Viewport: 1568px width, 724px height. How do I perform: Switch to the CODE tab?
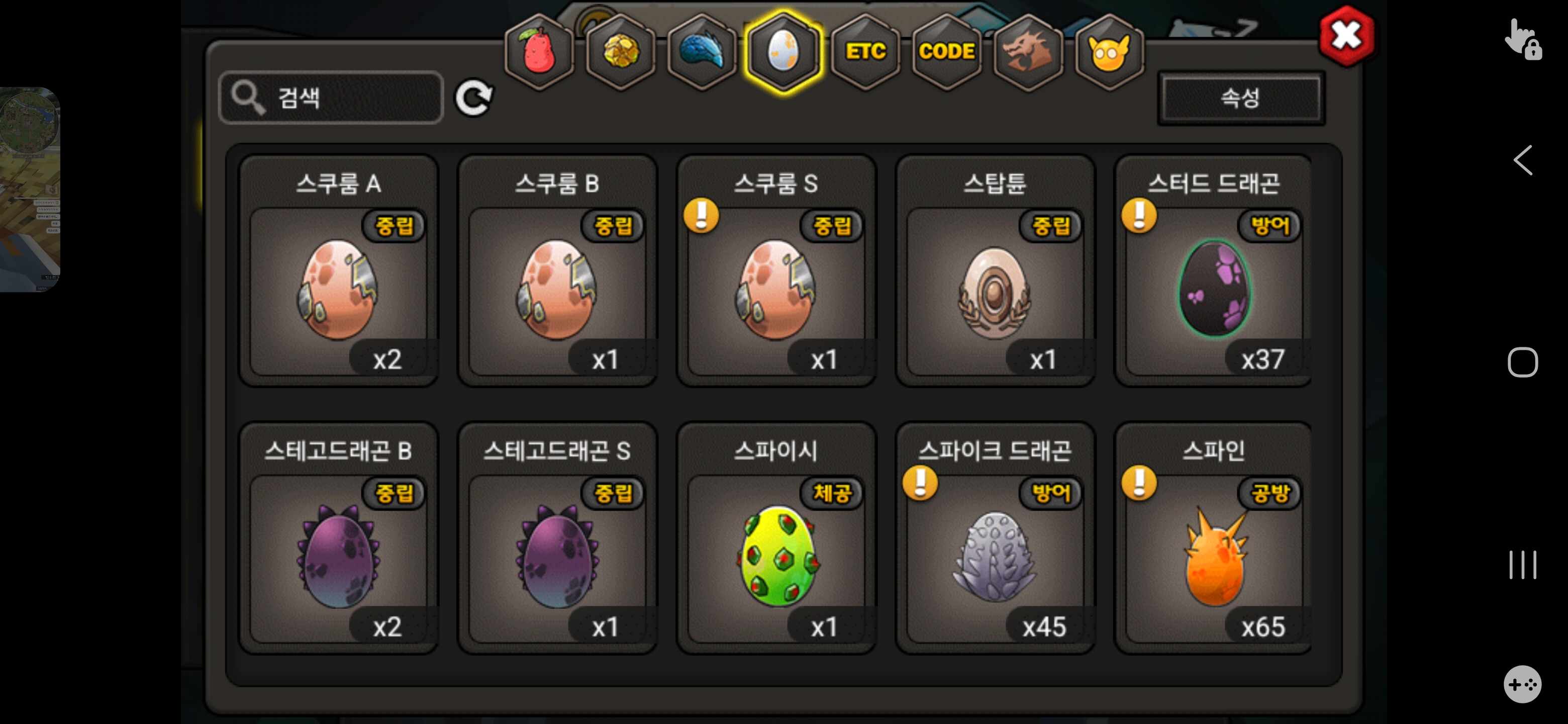pyautogui.click(x=947, y=52)
